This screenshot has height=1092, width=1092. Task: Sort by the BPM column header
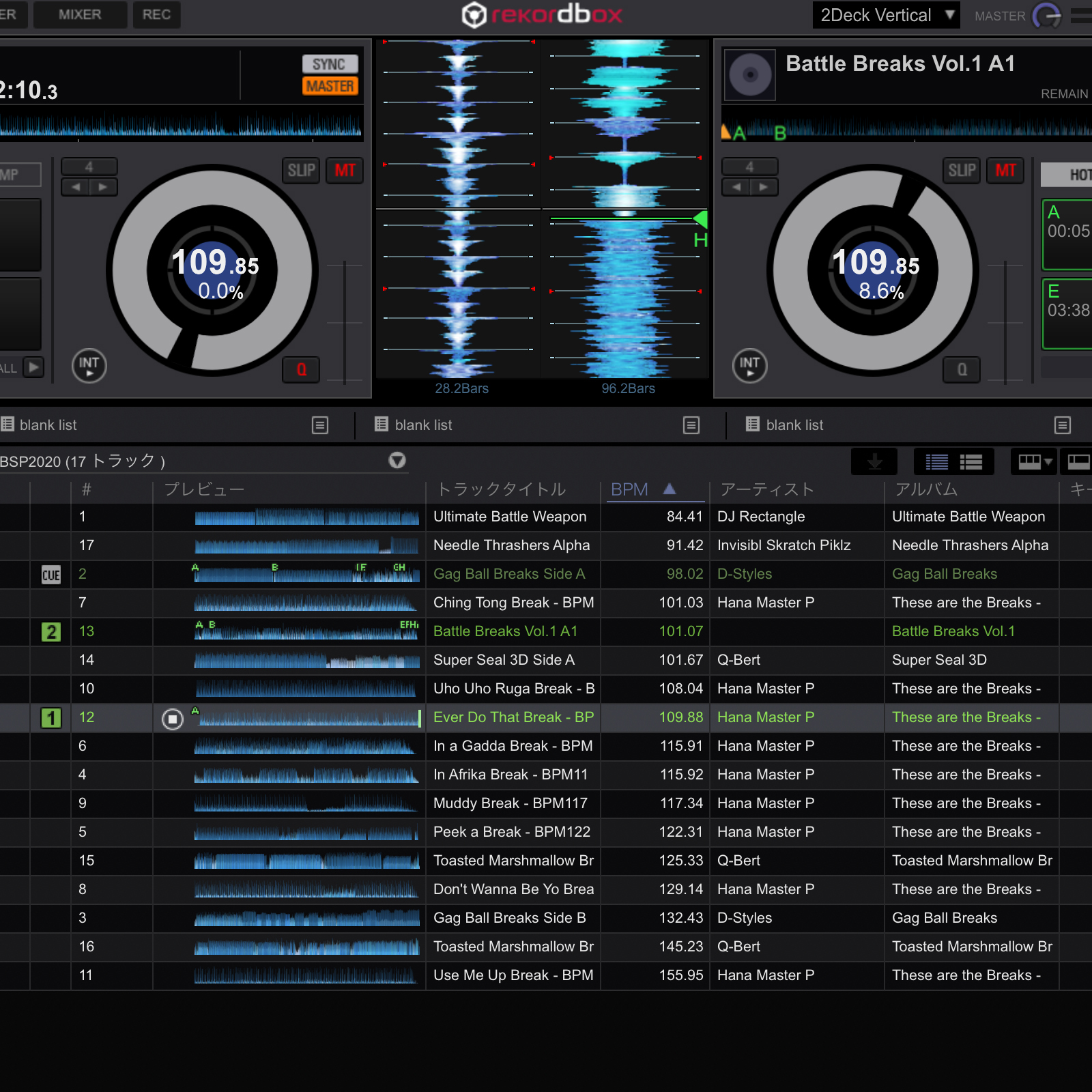click(x=629, y=489)
